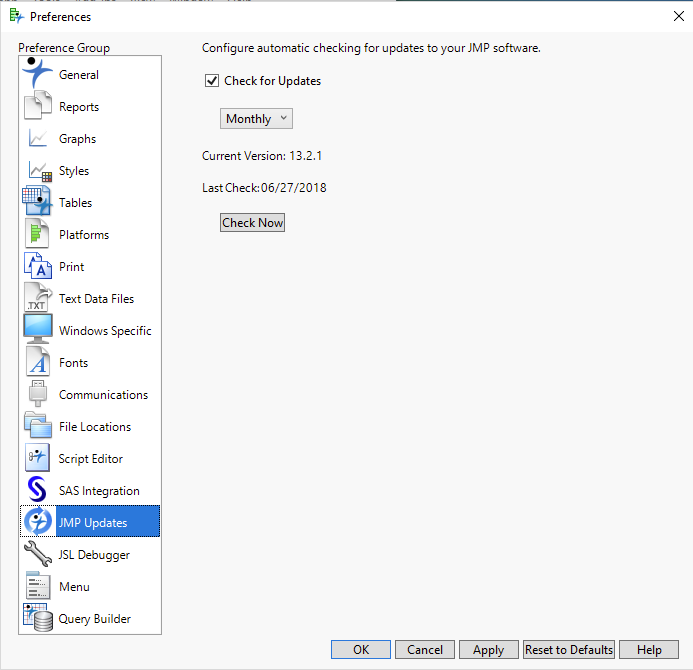This screenshot has width=693, height=670.
Task: Confirm preferences with the OK button
Action: point(361,649)
